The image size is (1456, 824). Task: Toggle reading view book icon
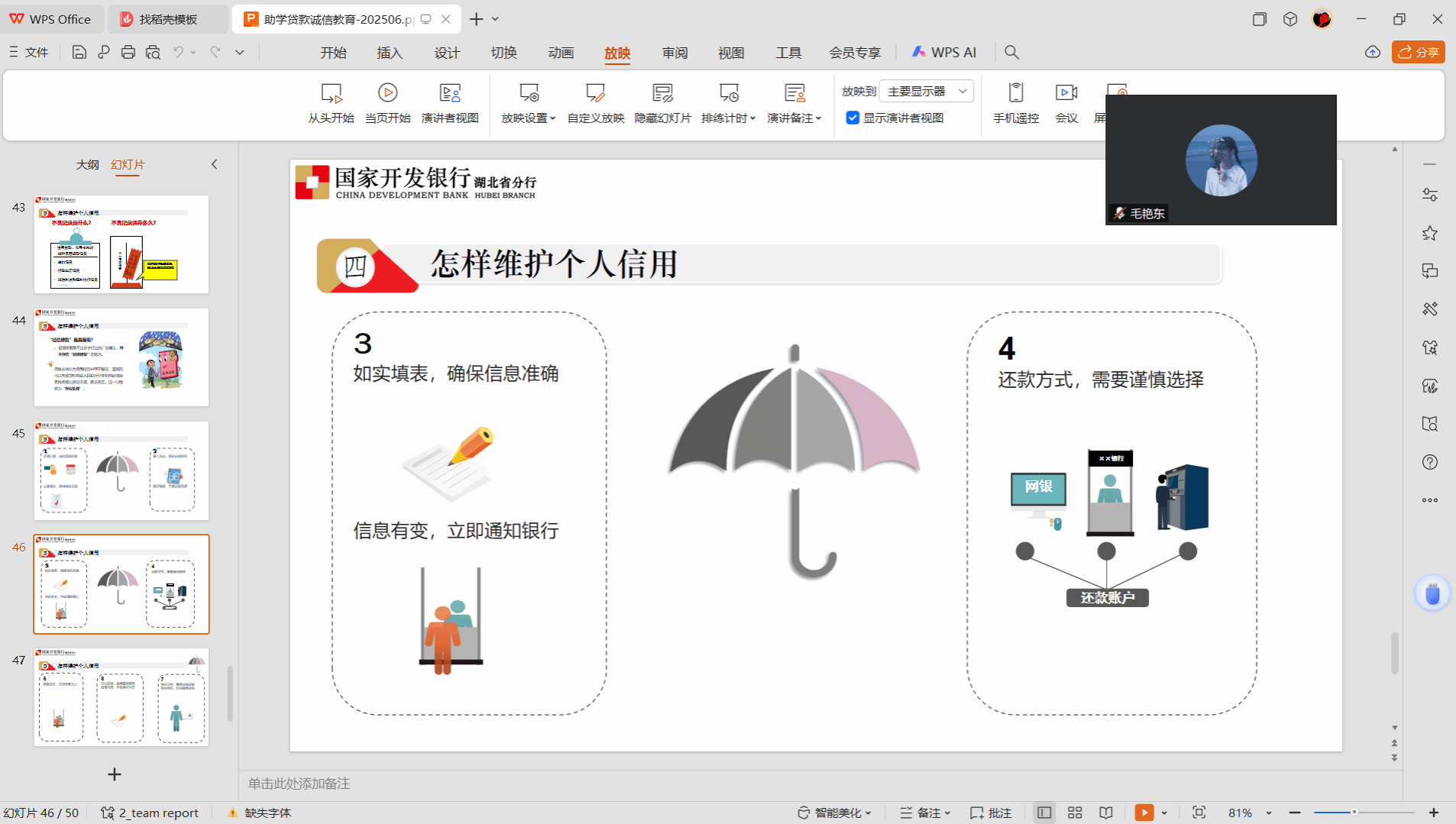pyautogui.click(x=1105, y=813)
